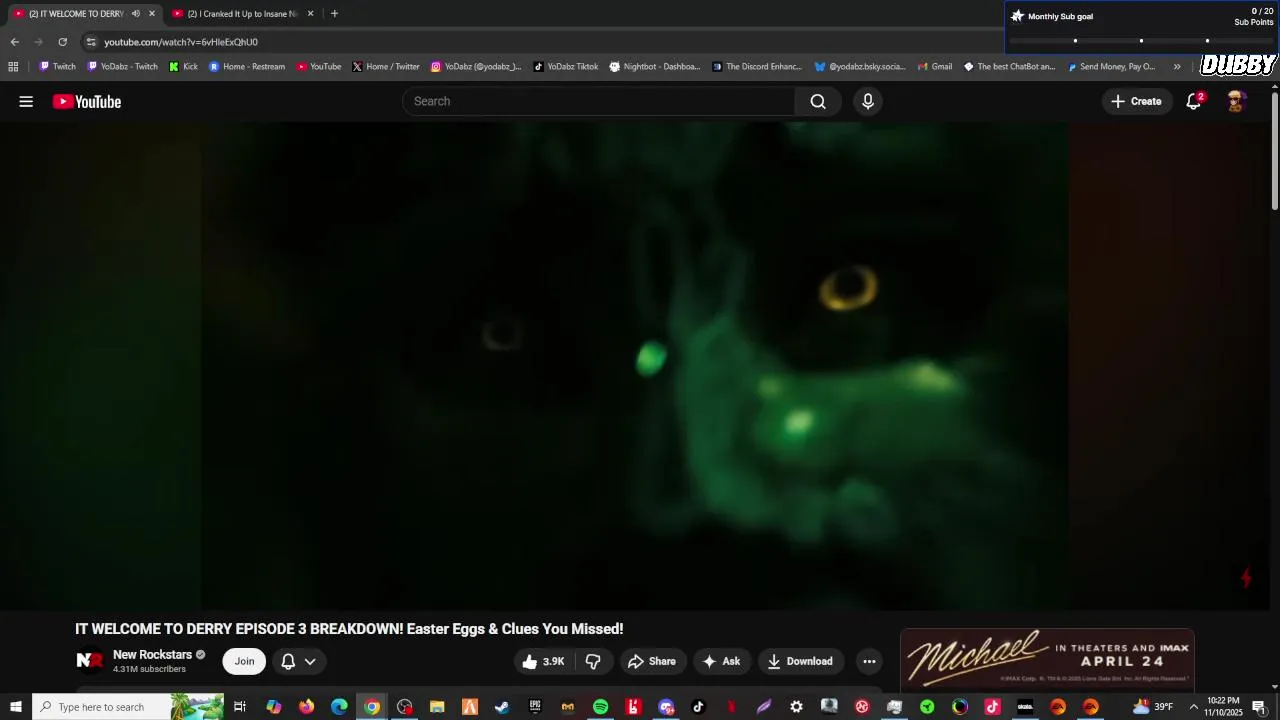Switch to I Cranked It Up tab
This screenshot has height=720, width=1280.
pos(242,14)
